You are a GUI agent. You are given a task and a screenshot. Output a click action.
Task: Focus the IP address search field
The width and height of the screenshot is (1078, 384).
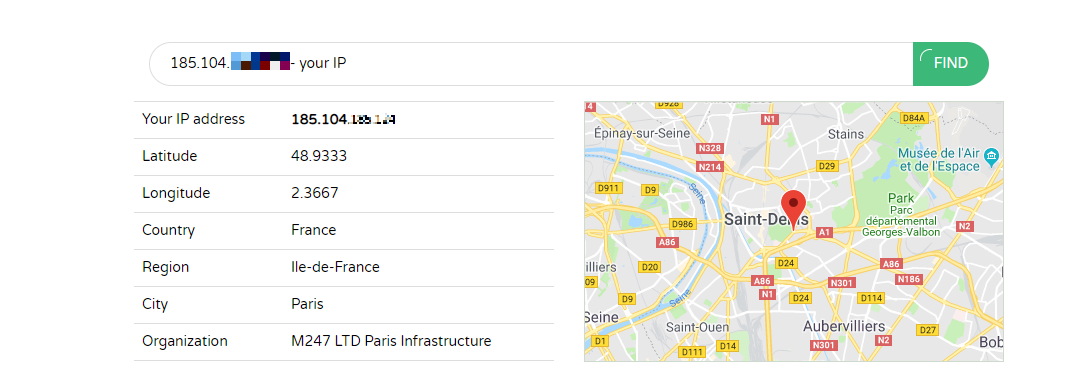531,64
